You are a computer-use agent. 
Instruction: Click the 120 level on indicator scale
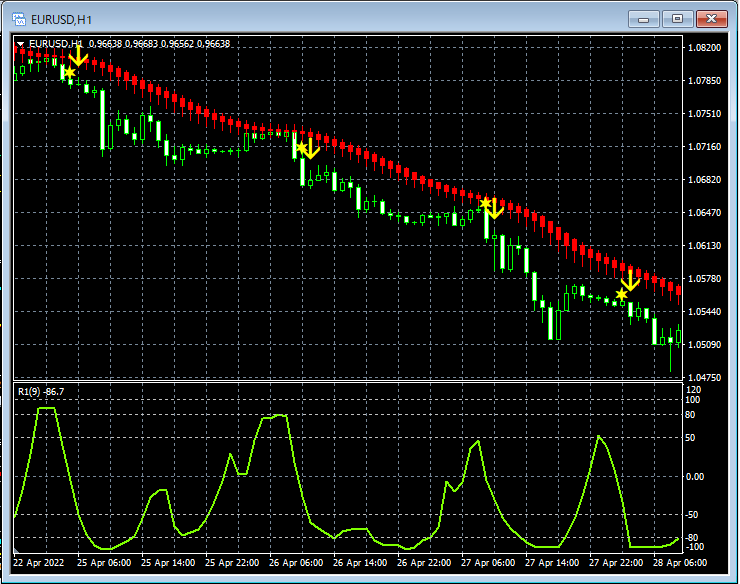[693, 390]
